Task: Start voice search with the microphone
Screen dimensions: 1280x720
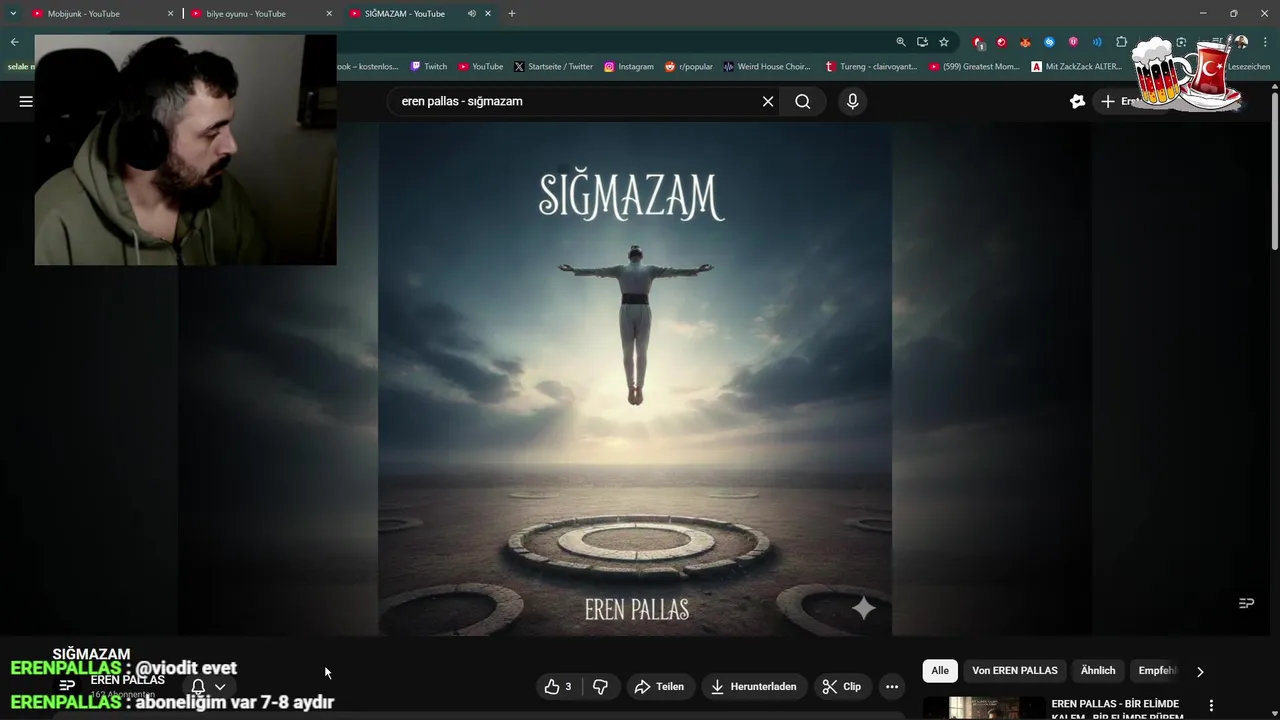Action: pyautogui.click(x=852, y=101)
